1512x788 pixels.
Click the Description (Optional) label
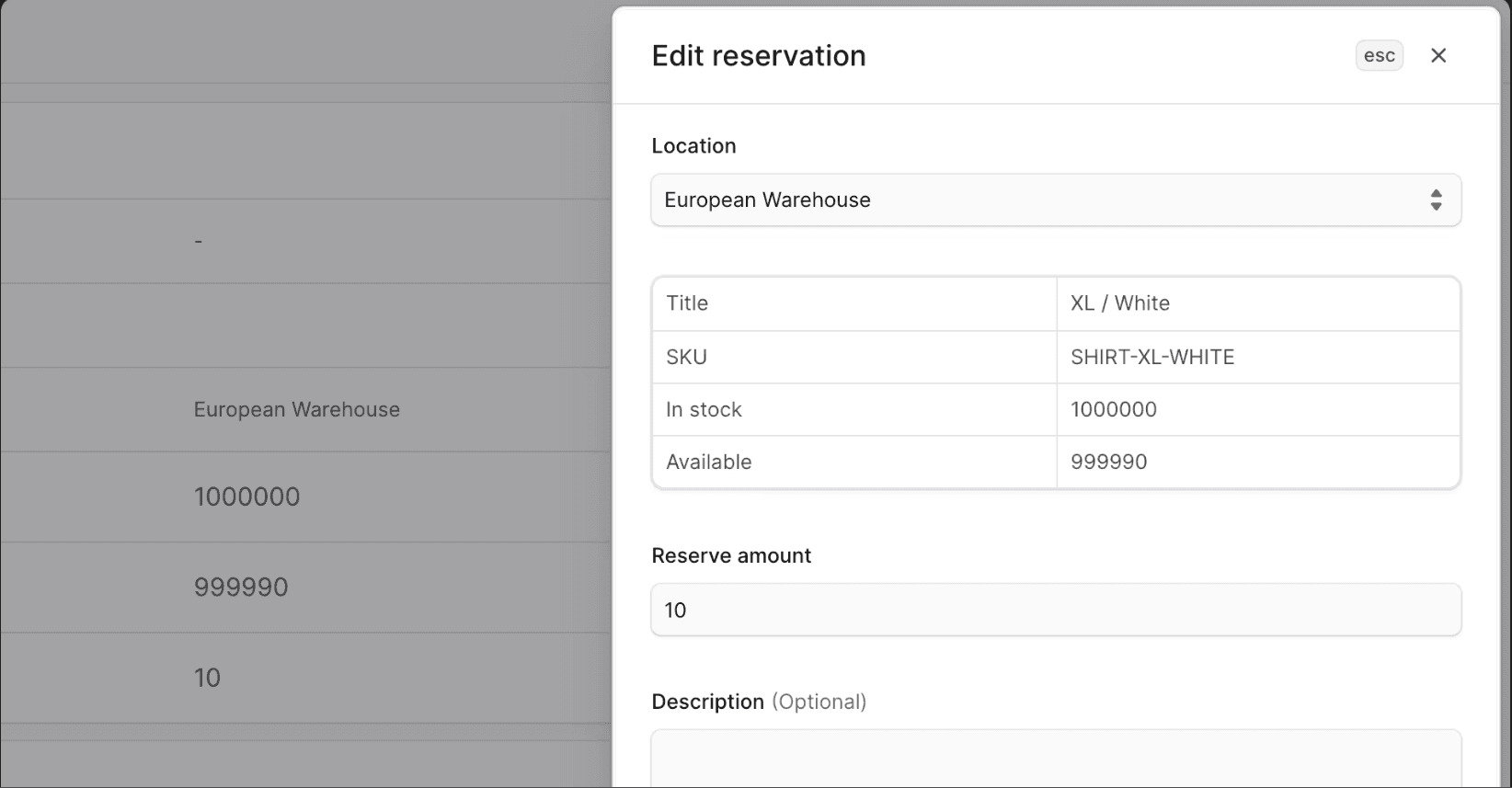coord(759,702)
